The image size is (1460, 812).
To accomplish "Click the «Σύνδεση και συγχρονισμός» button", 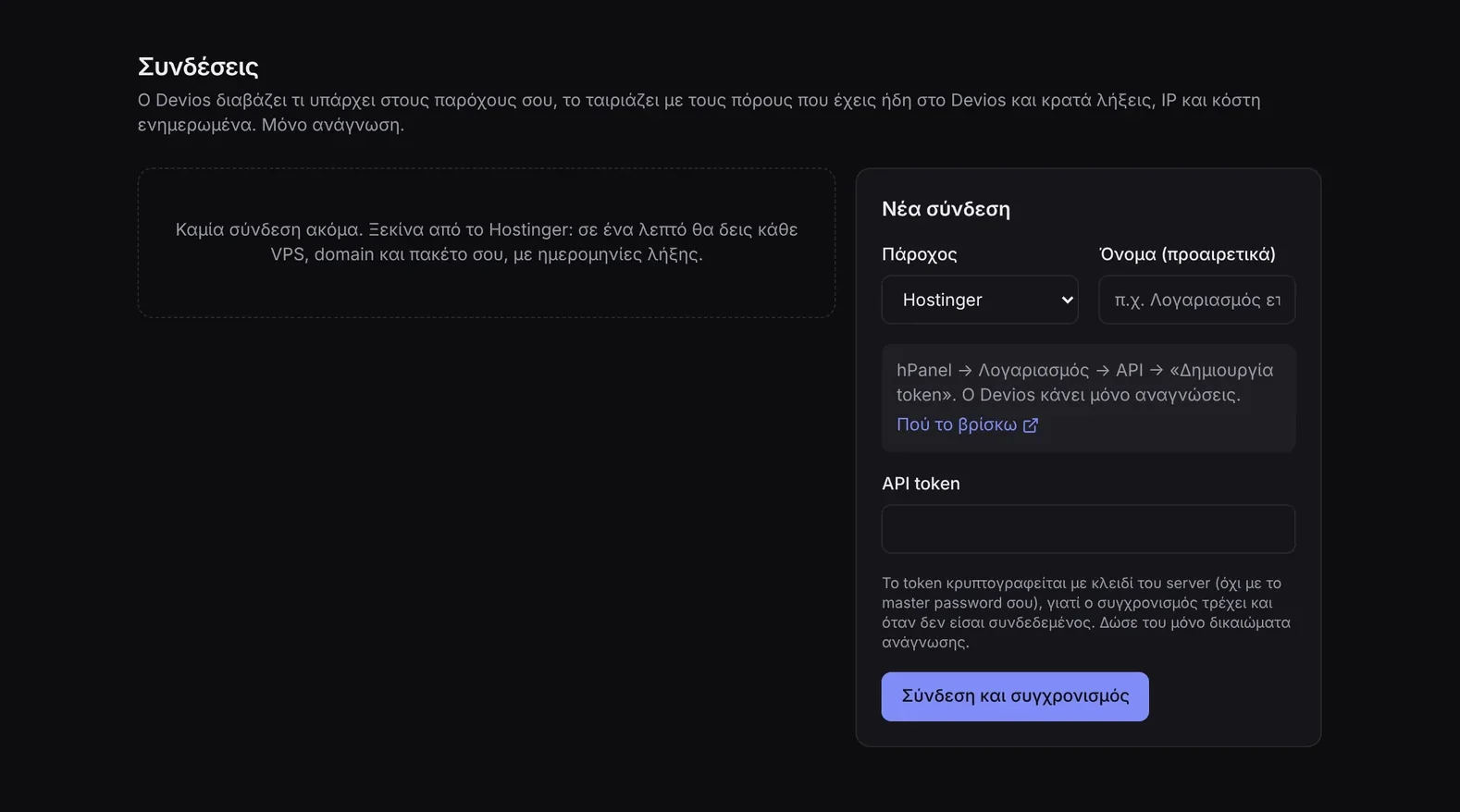I will (1015, 696).
